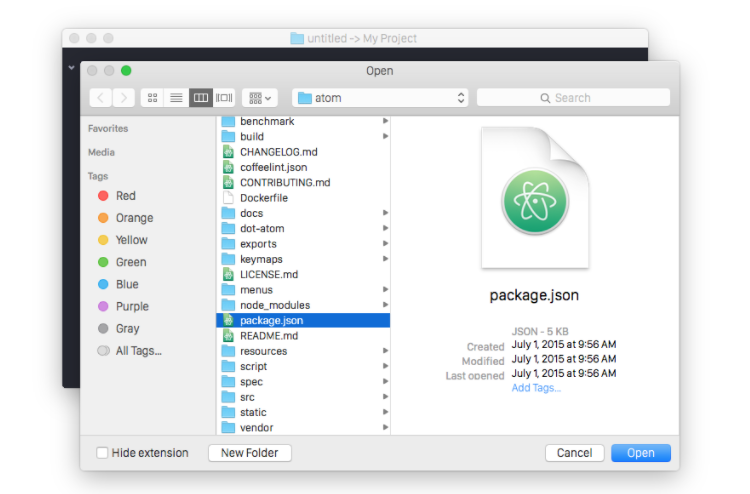Click the Search field
The image size is (750, 494).
(573, 98)
